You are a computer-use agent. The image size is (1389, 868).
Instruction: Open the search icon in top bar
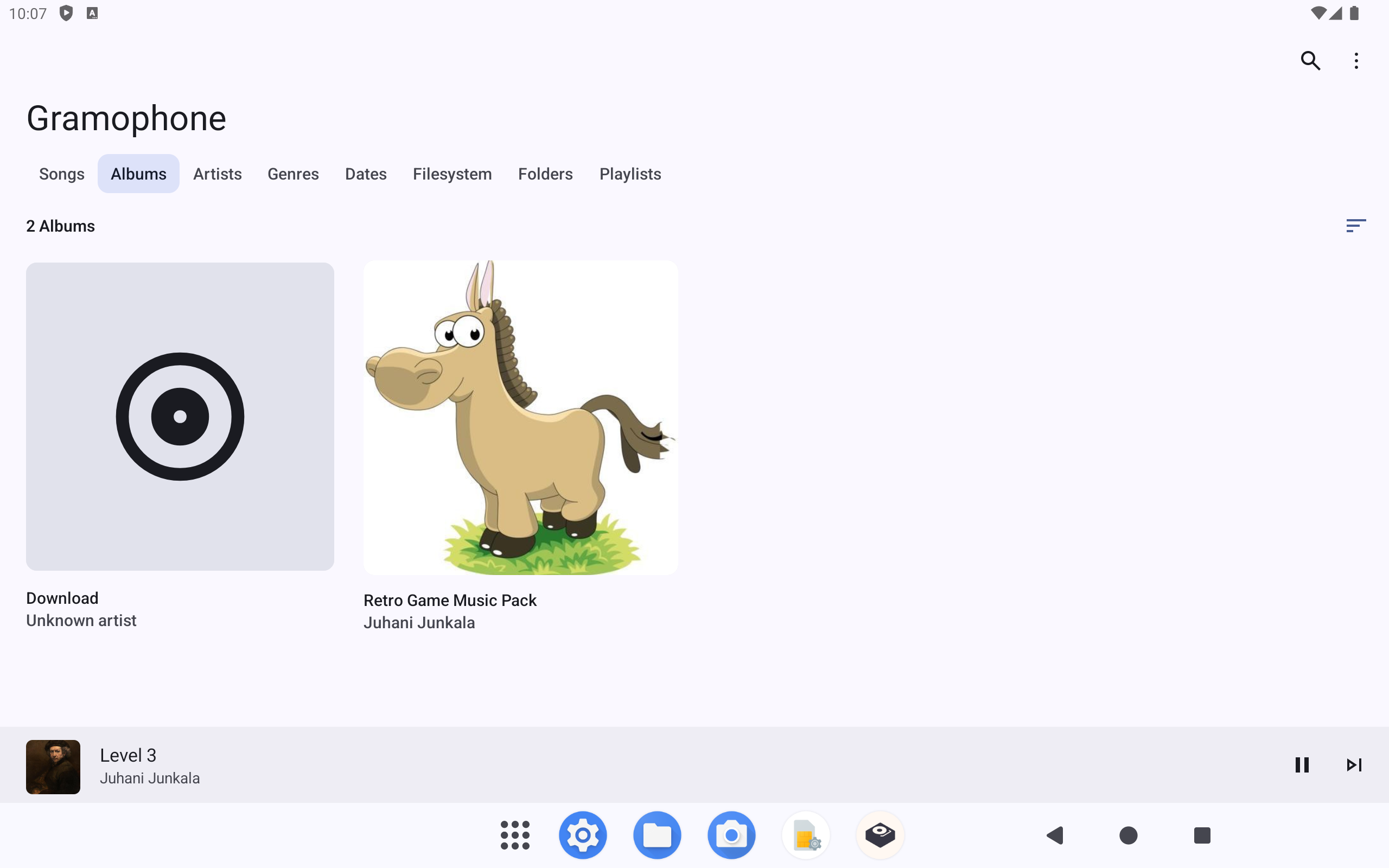tap(1310, 61)
